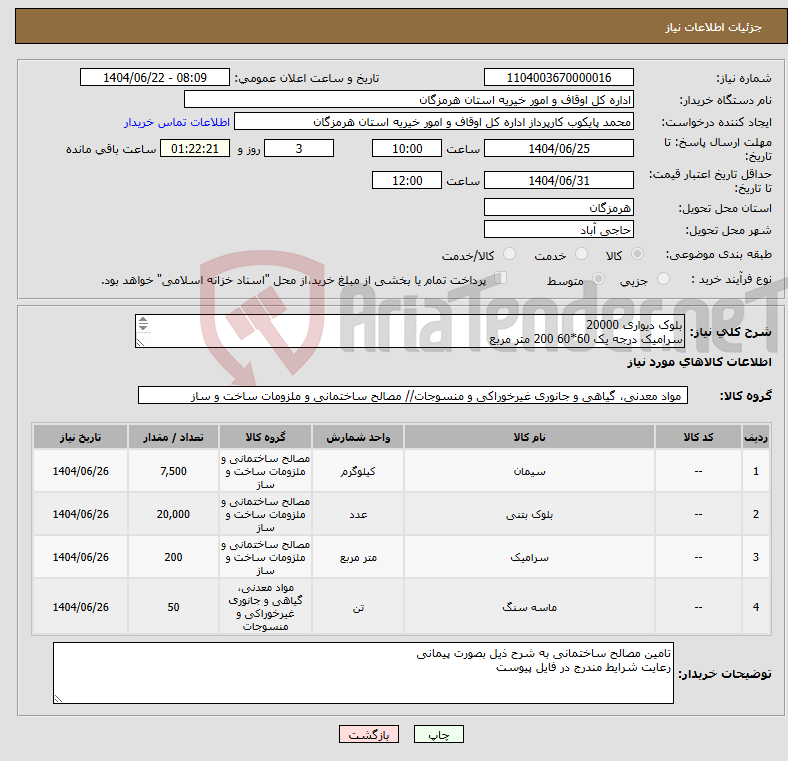Click the گروه کالا column header
The height and width of the screenshot is (761, 788).
(x=265, y=437)
